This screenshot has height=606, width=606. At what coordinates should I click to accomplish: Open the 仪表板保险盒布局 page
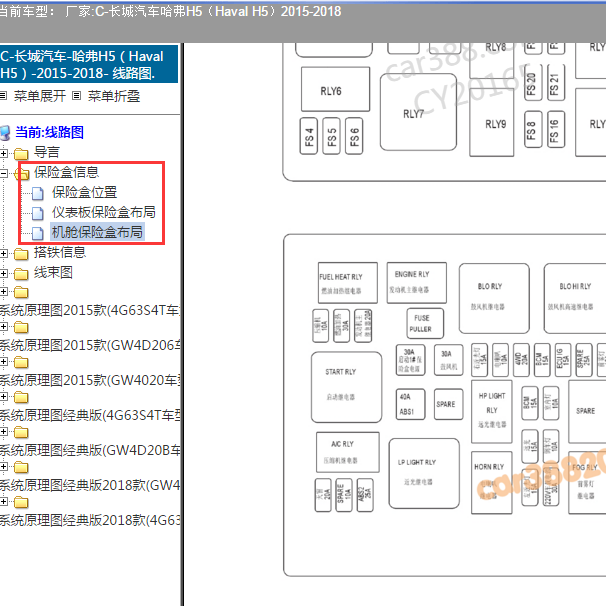pos(104,212)
